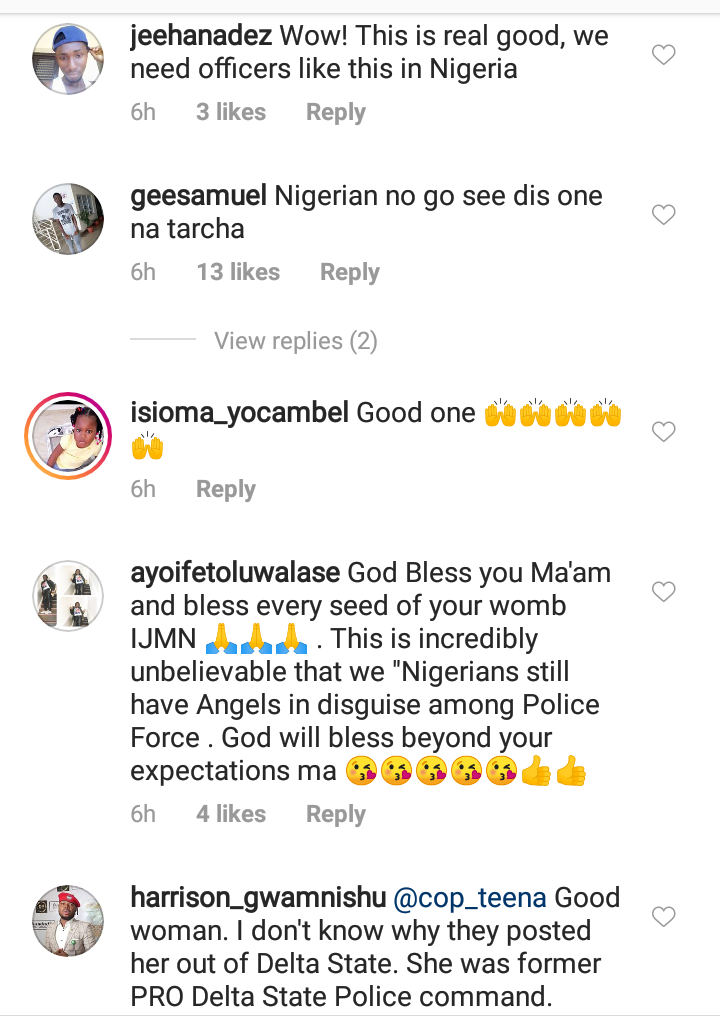Like ayoifetoluwalase's comment heart

coord(664,593)
